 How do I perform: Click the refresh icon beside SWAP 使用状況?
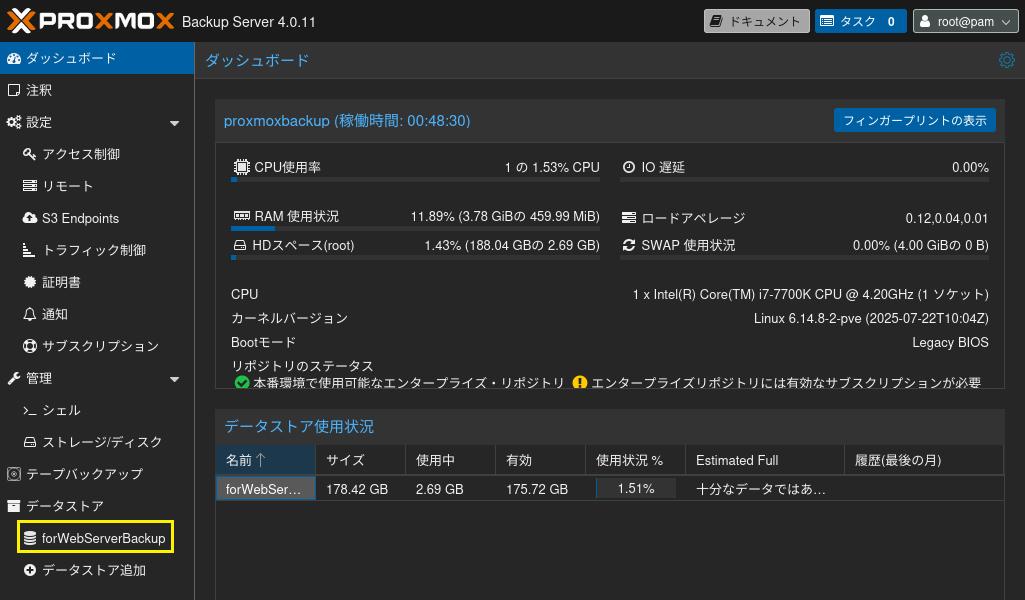point(629,245)
